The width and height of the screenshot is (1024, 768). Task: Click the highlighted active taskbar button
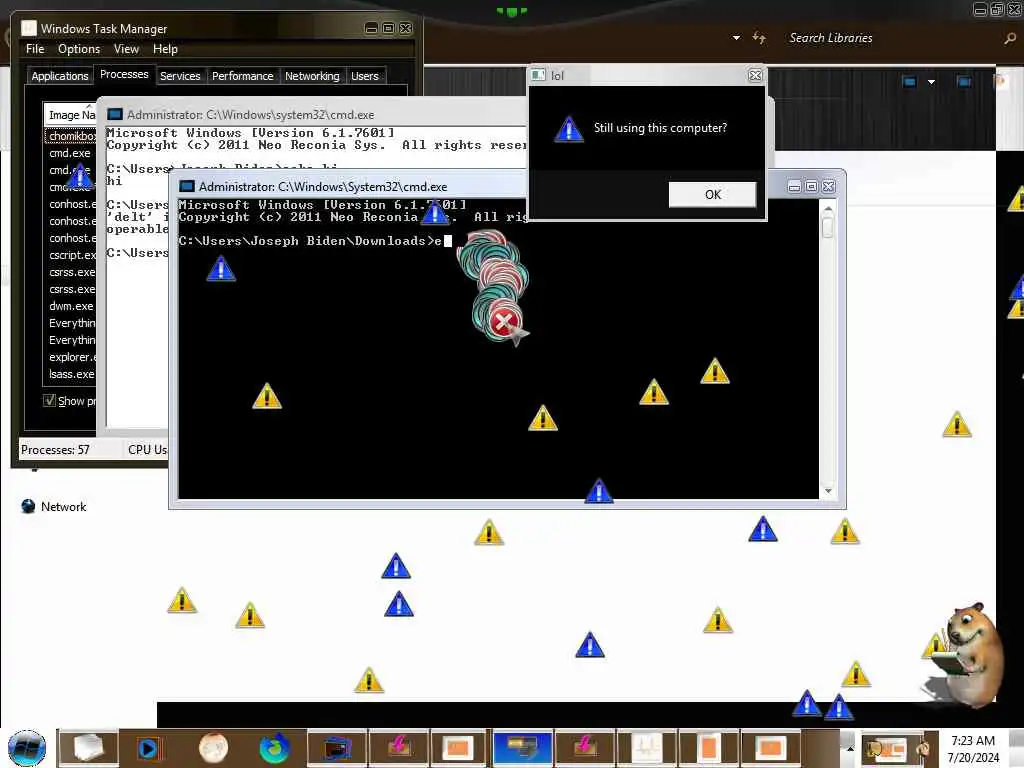point(522,748)
